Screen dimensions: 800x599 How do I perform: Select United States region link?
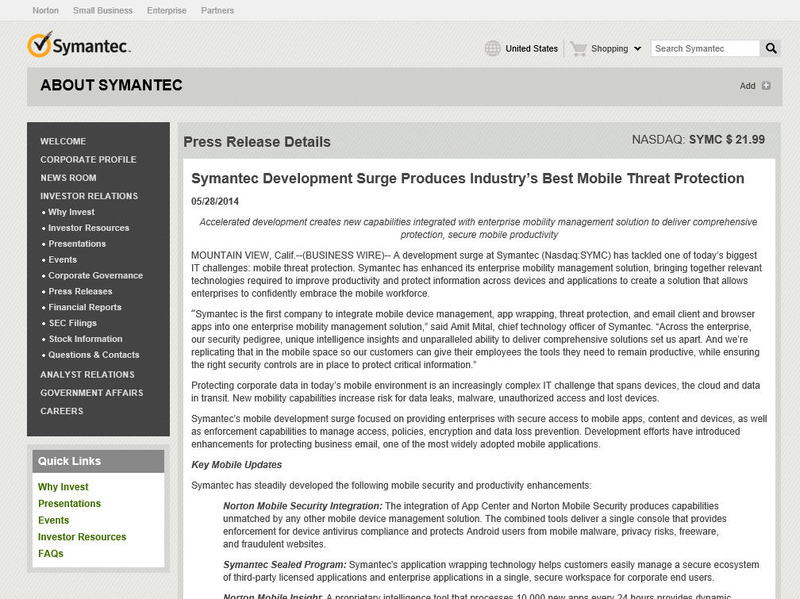pyautogui.click(x=531, y=48)
